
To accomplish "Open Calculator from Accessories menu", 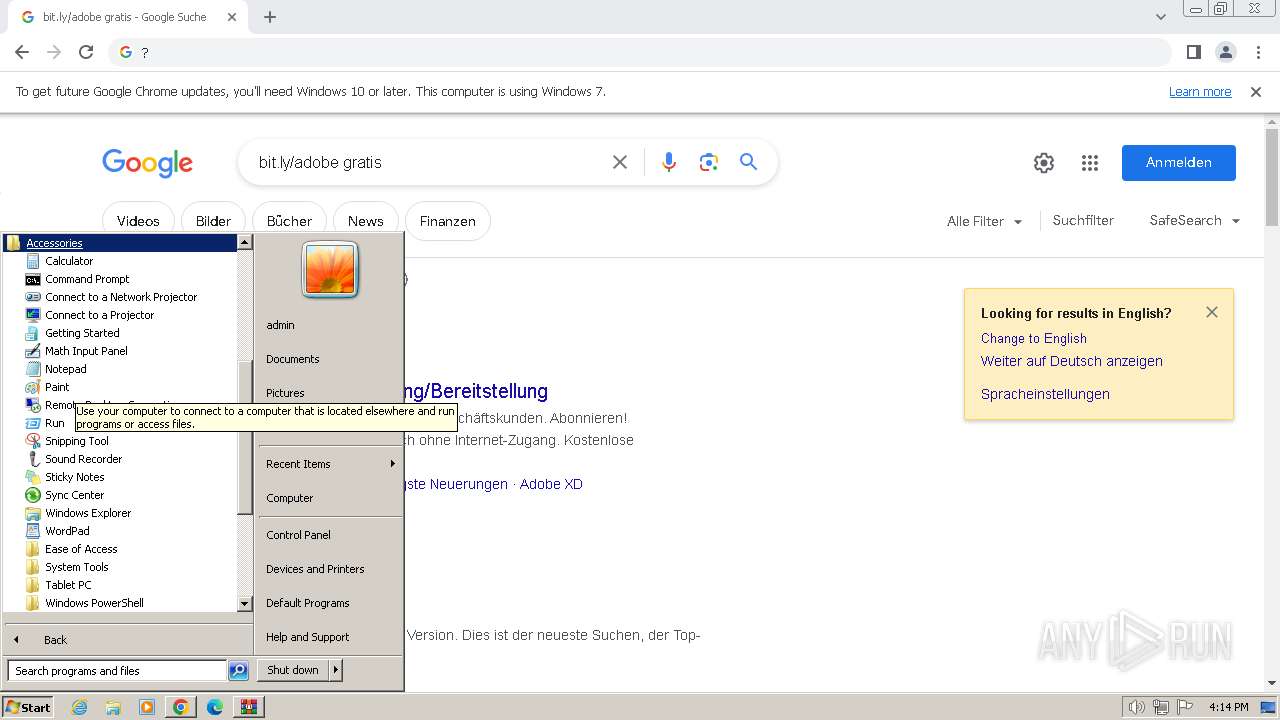I will pyautogui.click(x=69, y=261).
